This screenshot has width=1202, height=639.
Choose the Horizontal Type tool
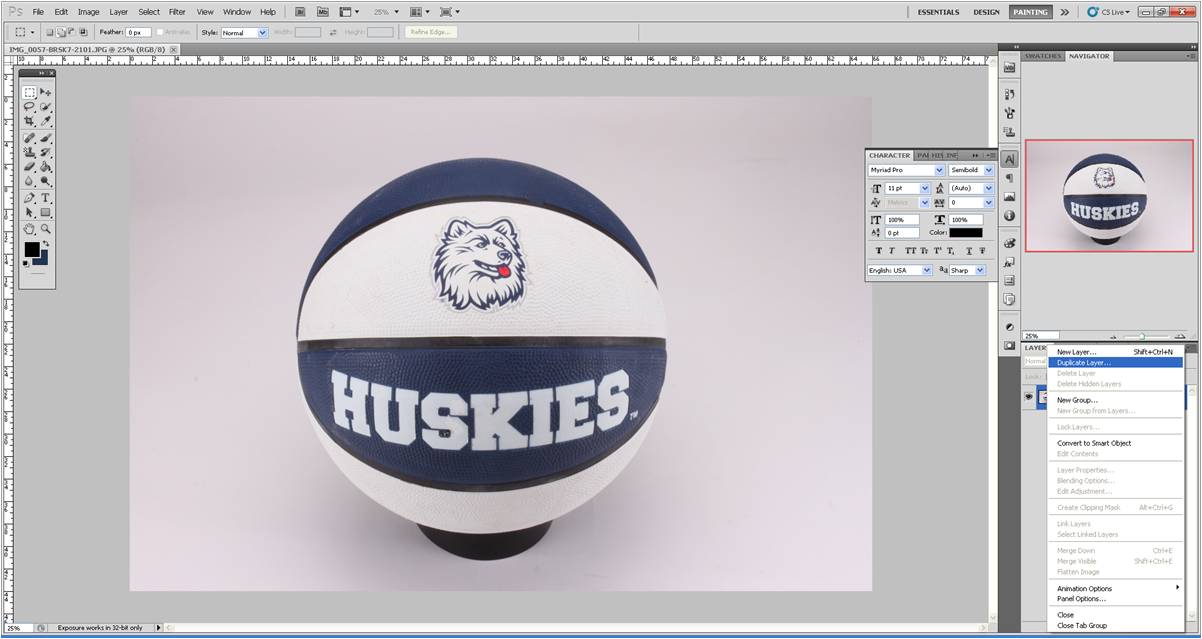(46, 198)
